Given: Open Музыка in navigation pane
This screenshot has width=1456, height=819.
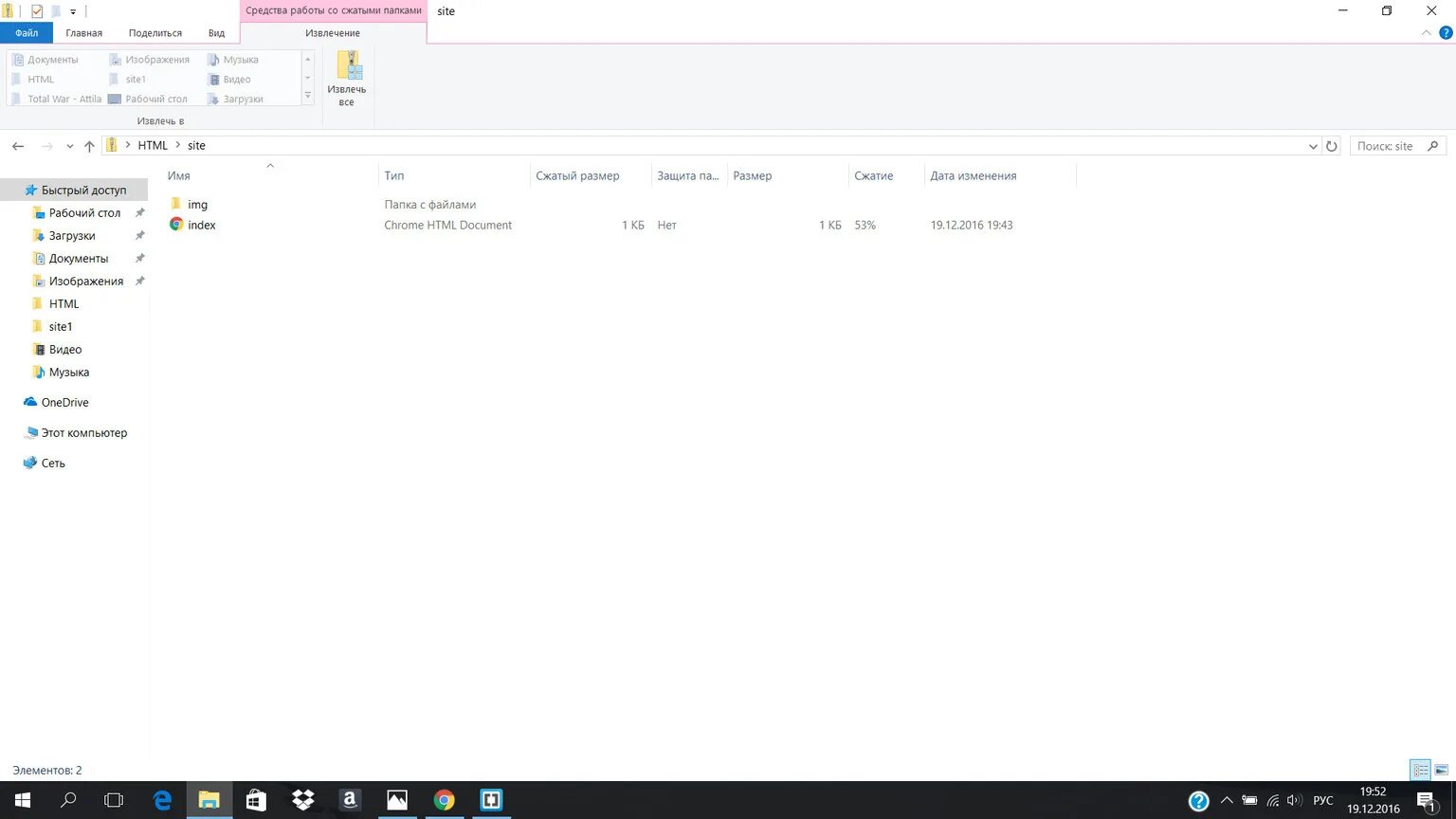Looking at the screenshot, I should (69, 373).
